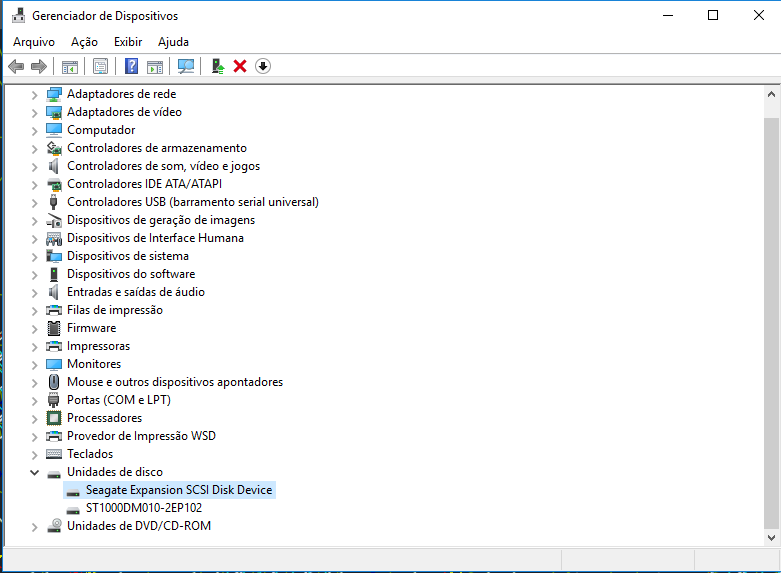The image size is (781, 573).
Task: Select the Dispositivos do software label
Action: click(x=131, y=274)
